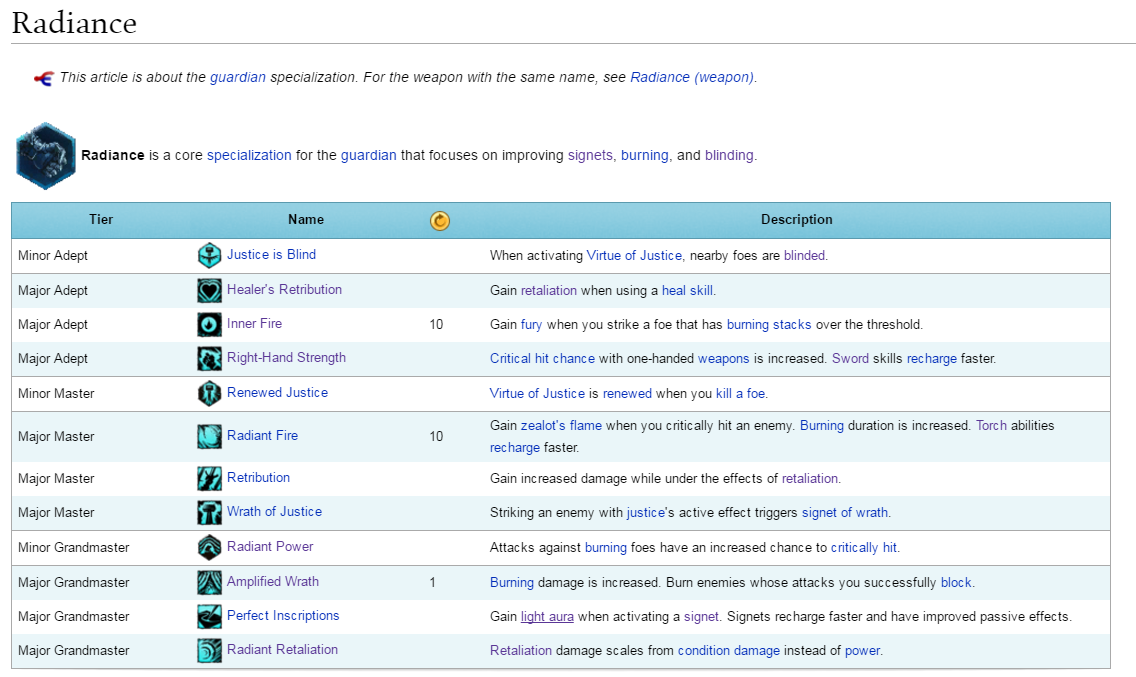Click the Minor Master tier cell
This screenshot has width=1136, height=677.
[x=57, y=393]
